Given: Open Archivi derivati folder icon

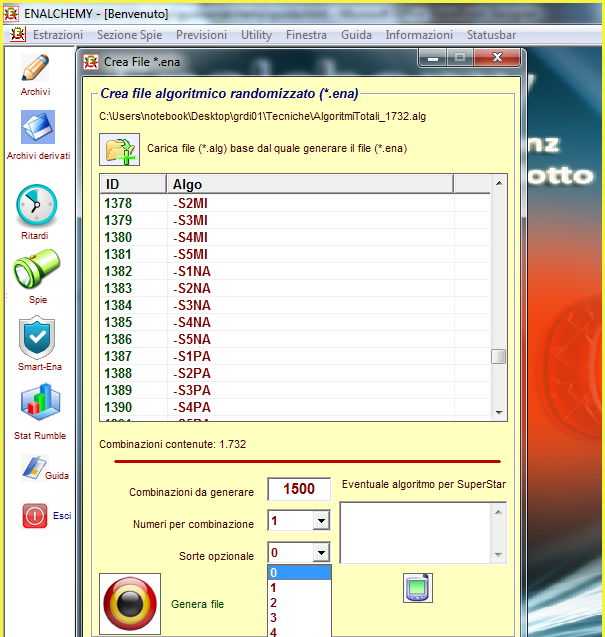Looking at the screenshot, I should pyautogui.click(x=38, y=127).
